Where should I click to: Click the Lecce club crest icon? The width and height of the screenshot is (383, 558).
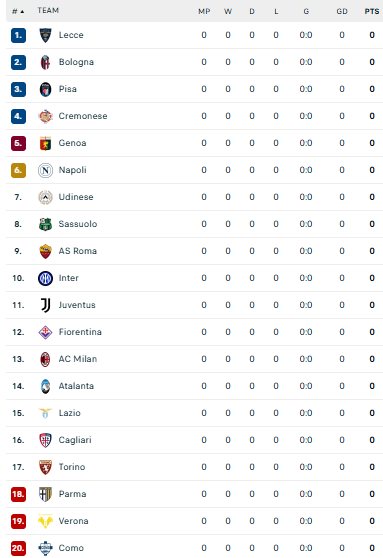pyautogui.click(x=45, y=35)
